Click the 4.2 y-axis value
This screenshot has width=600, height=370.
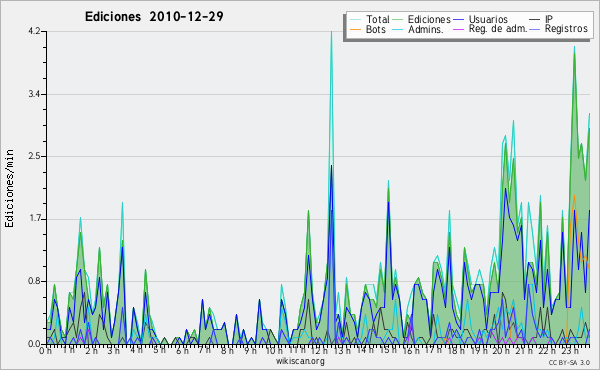tap(34, 31)
